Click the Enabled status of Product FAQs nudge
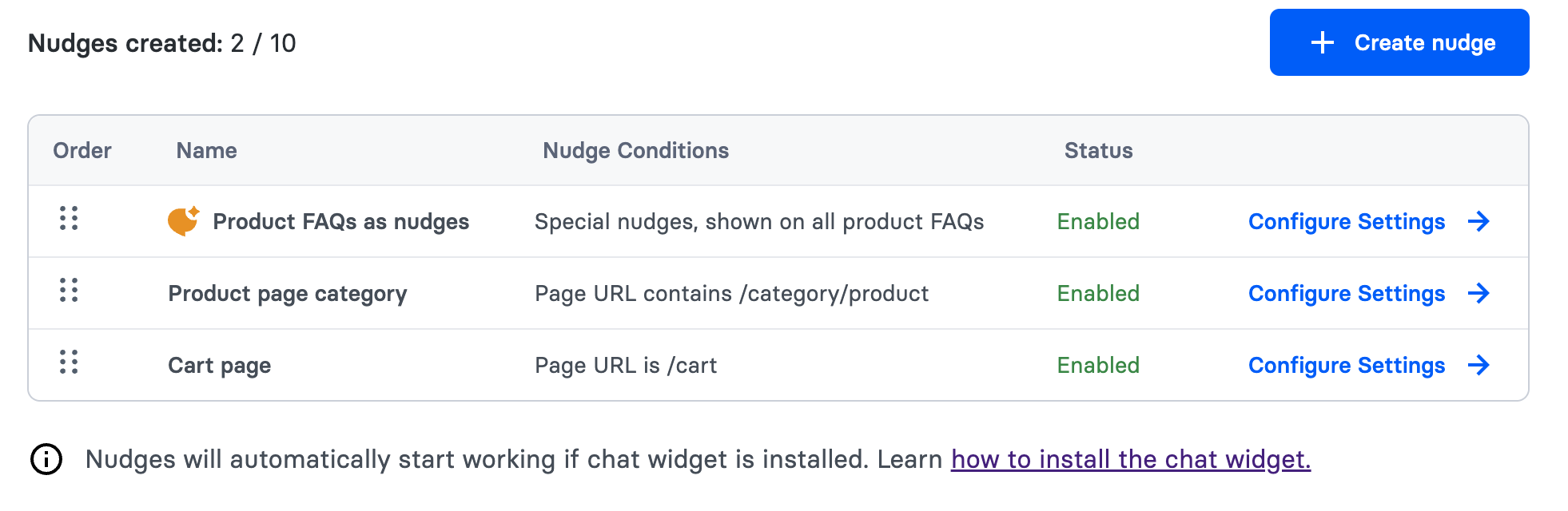This screenshot has width=1568, height=511. coord(1098,221)
